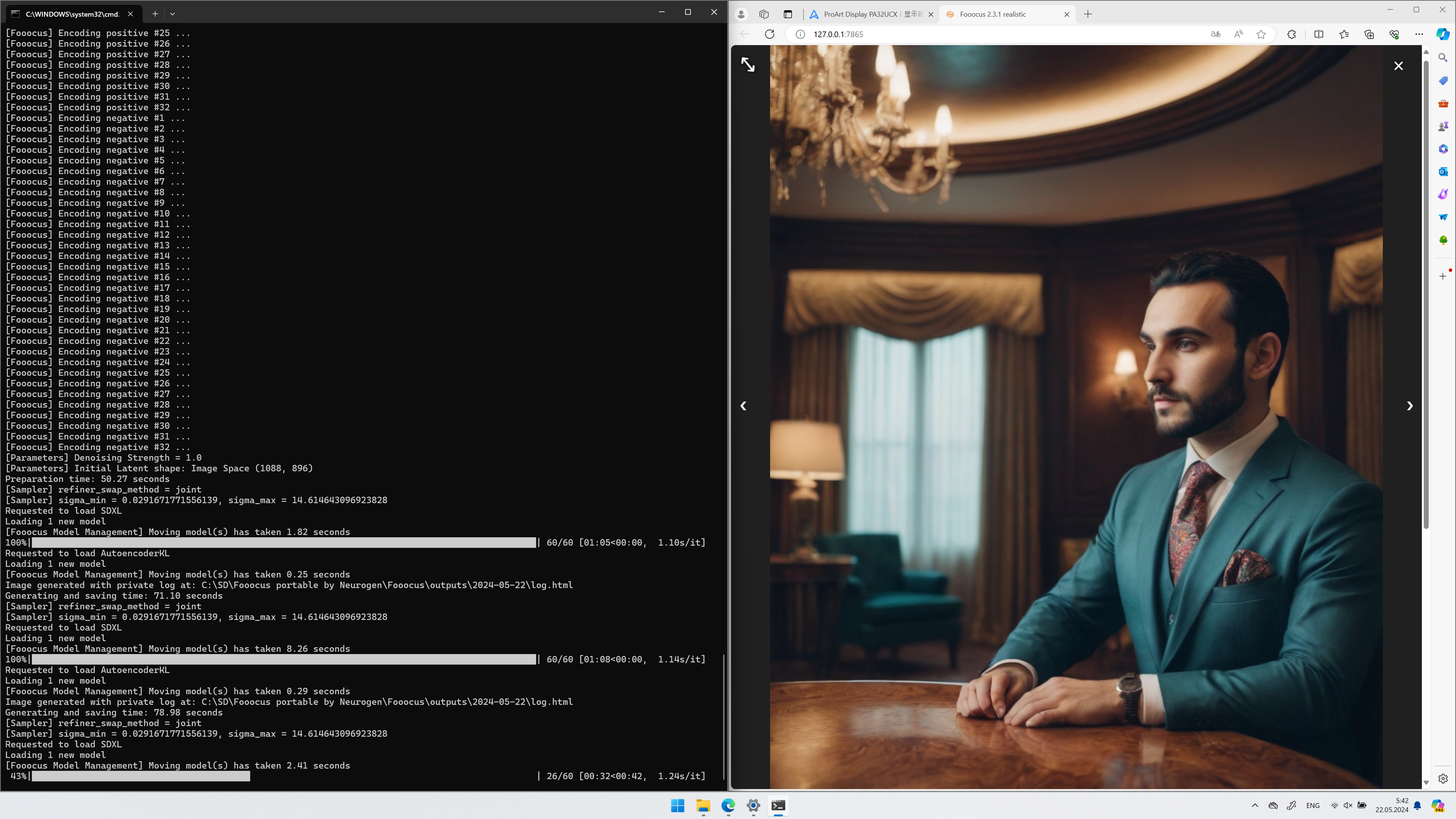Close the ProArt Display PA32UCX tab
The width and height of the screenshot is (1456, 819).
[931, 14]
